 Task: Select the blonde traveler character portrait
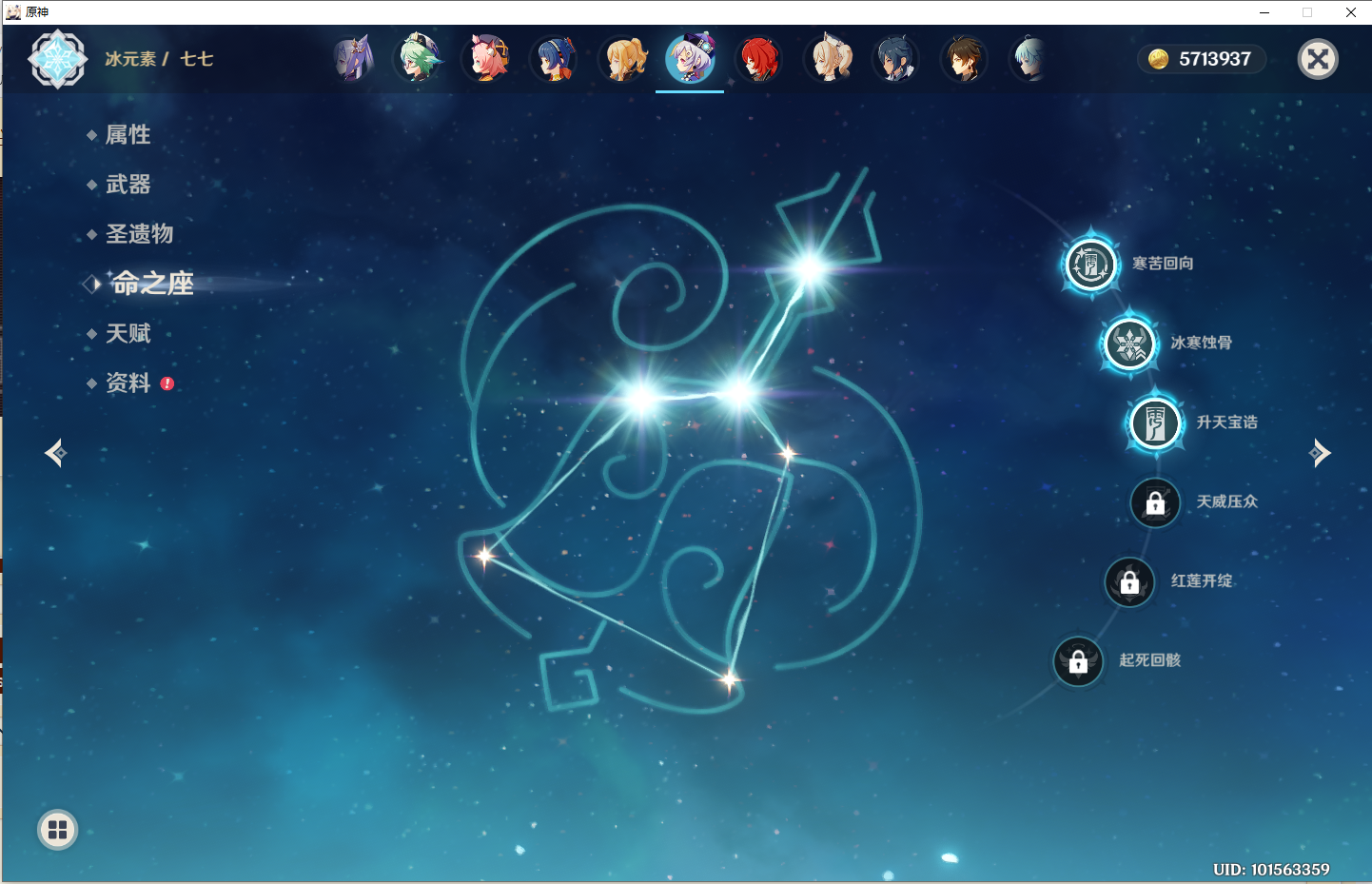coord(624,59)
